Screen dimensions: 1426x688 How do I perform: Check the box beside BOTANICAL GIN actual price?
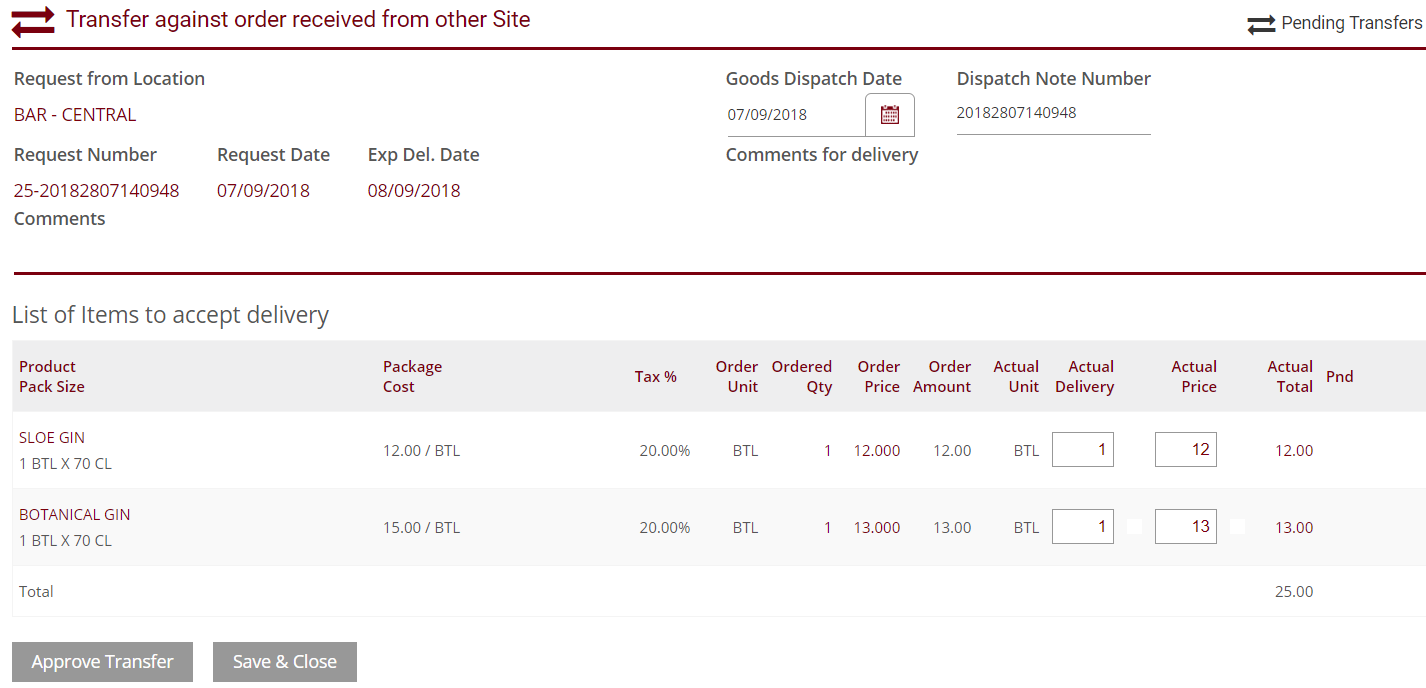[1237, 524]
